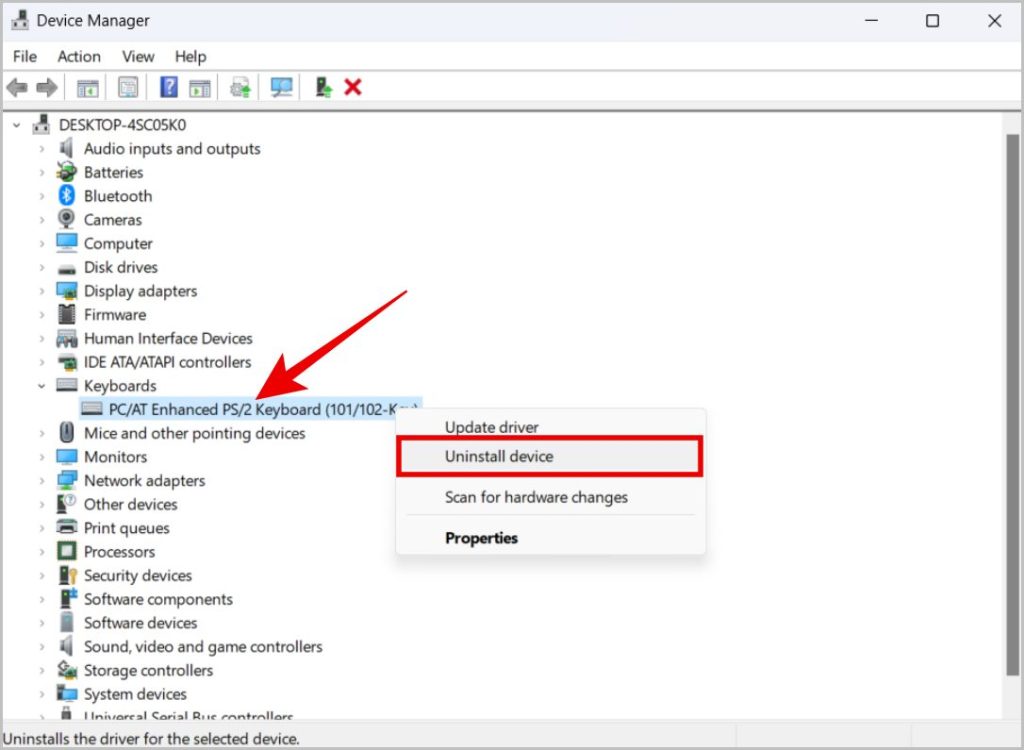1024x750 pixels.
Task: Select Sound, video and game controllers label
Action: point(203,647)
